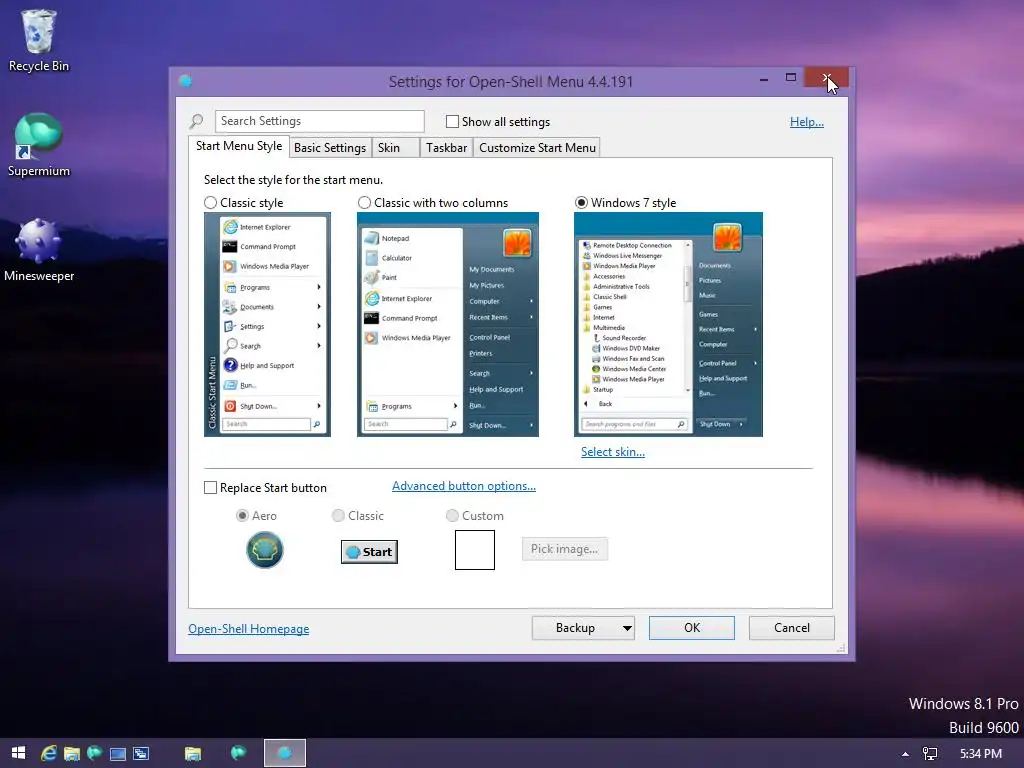Minimize the Open-Shell settings window
Screen dimensions: 1024x768
(763, 78)
